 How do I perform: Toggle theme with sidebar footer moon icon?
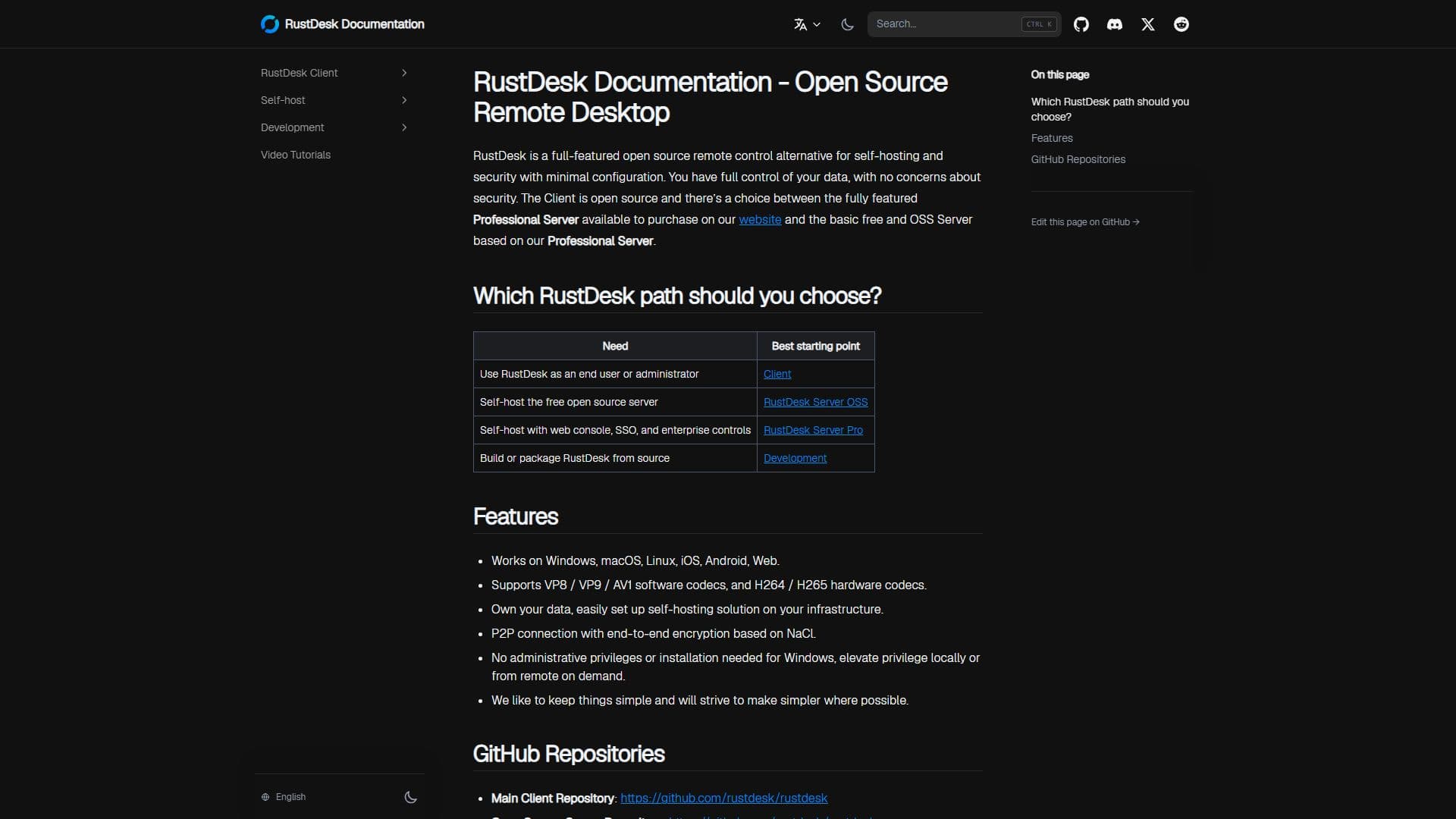(x=411, y=797)
